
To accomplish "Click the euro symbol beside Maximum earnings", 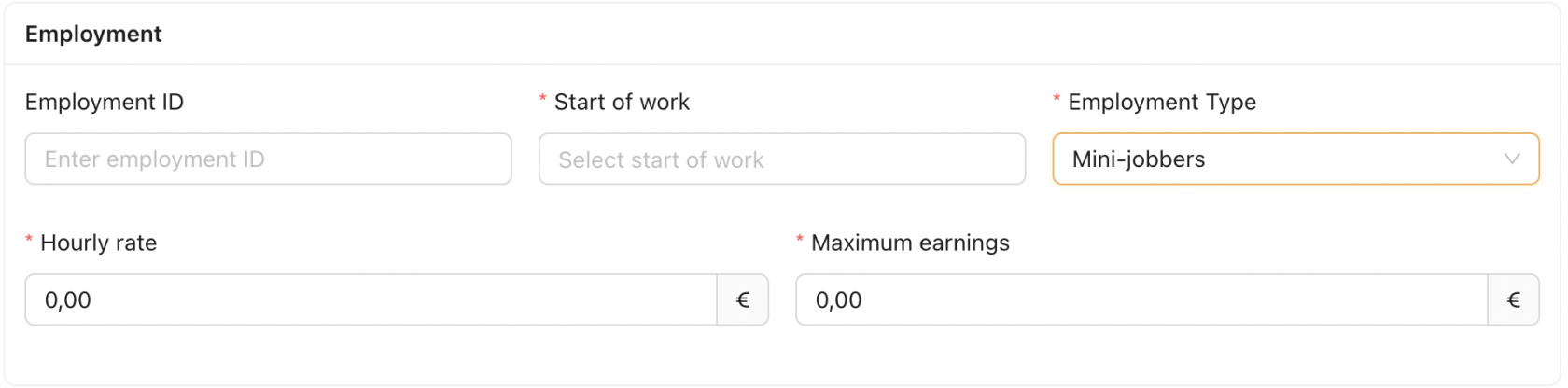I will tap(1514, 300).
